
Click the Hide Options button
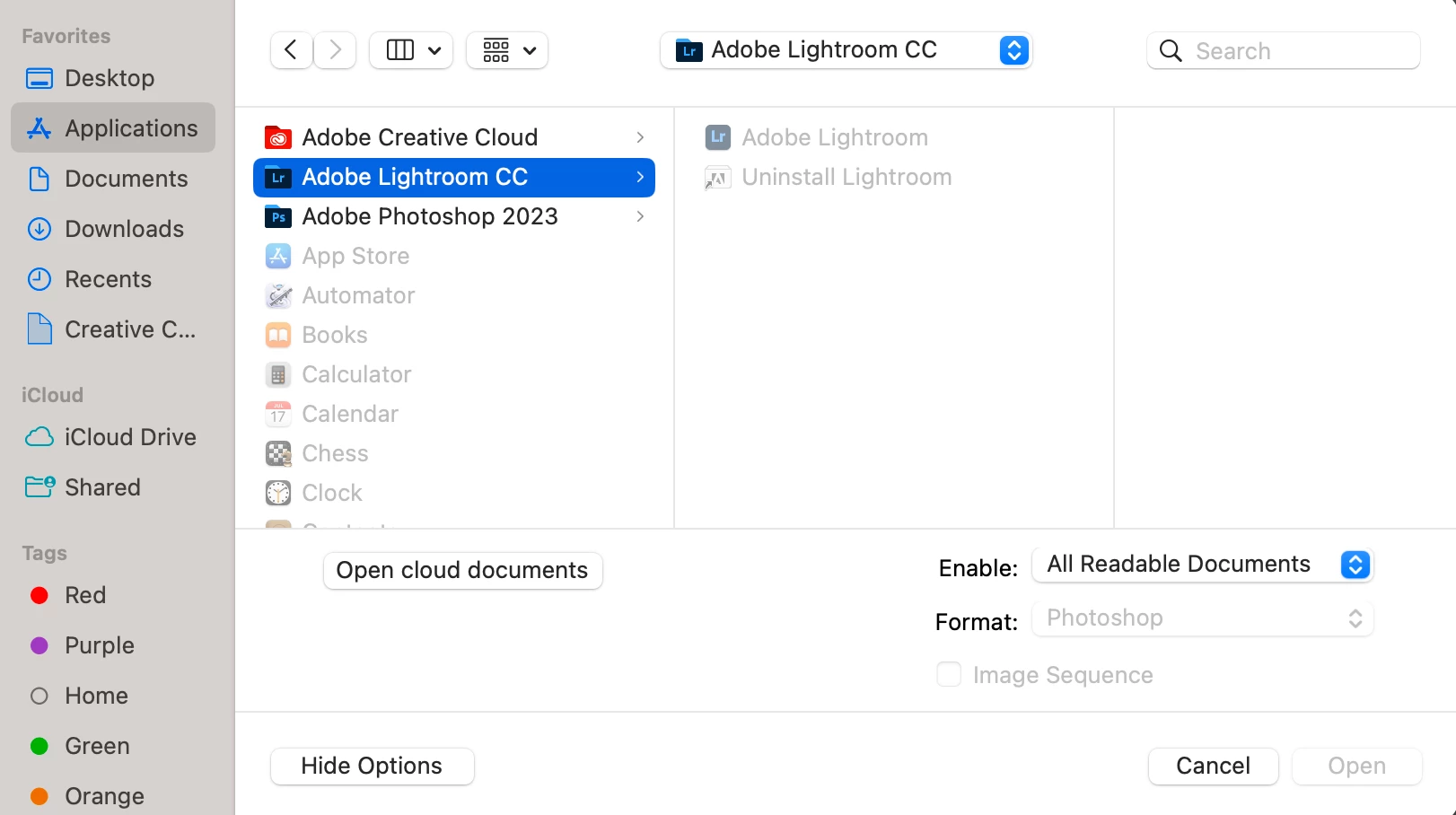(x=372, y=766)
